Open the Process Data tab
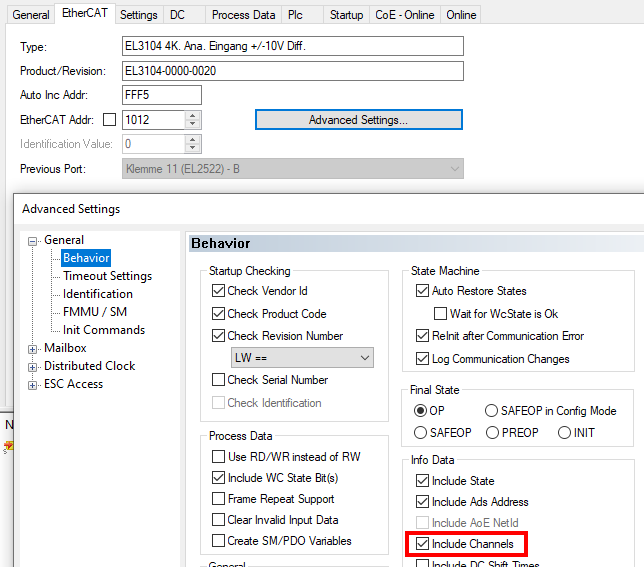644x567 pixels. 243,15
